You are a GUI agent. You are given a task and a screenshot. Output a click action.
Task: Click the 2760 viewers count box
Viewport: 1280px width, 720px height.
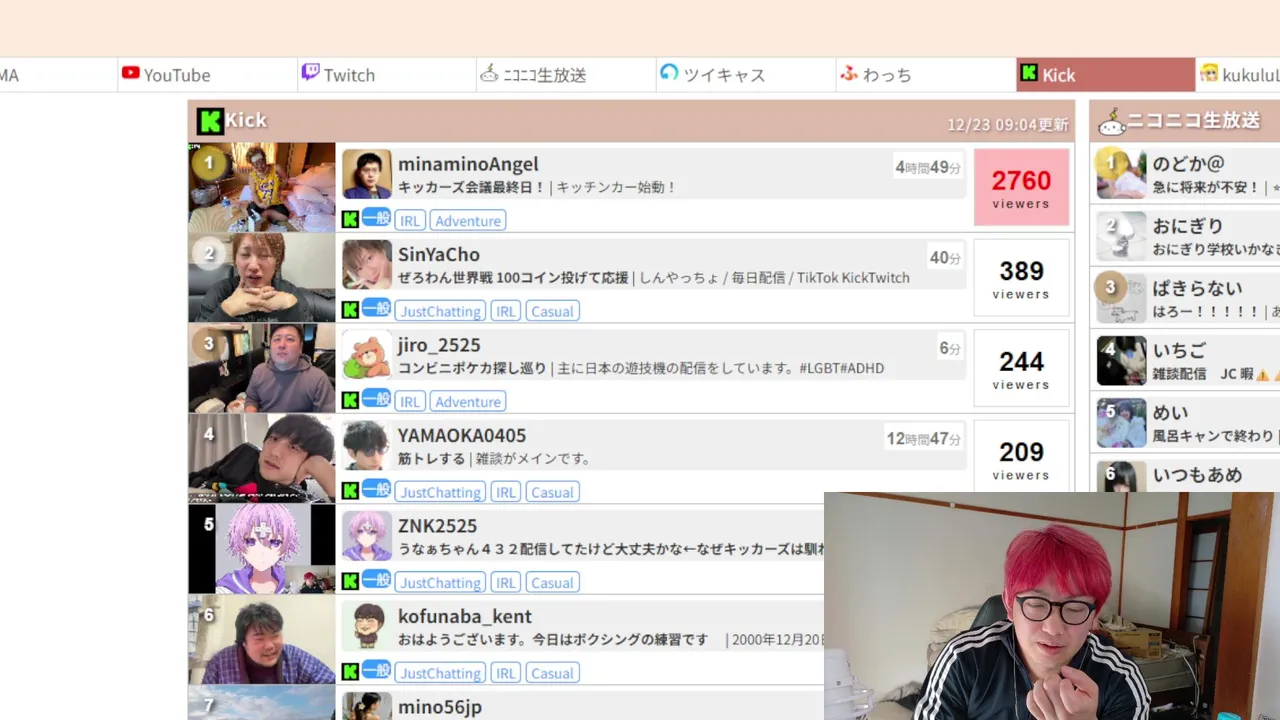tap(1021, 187)
